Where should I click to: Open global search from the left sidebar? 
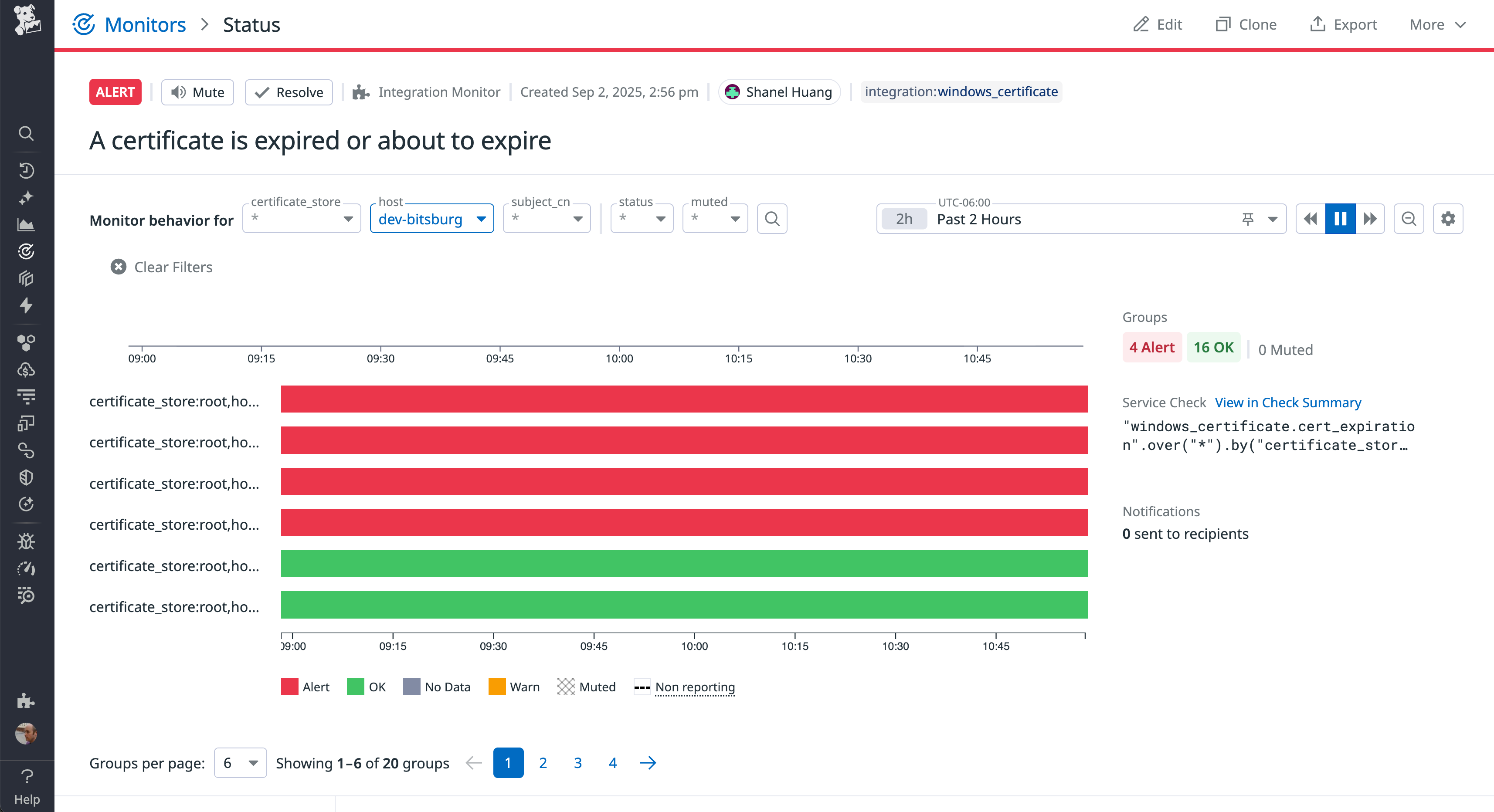(26, 133)
